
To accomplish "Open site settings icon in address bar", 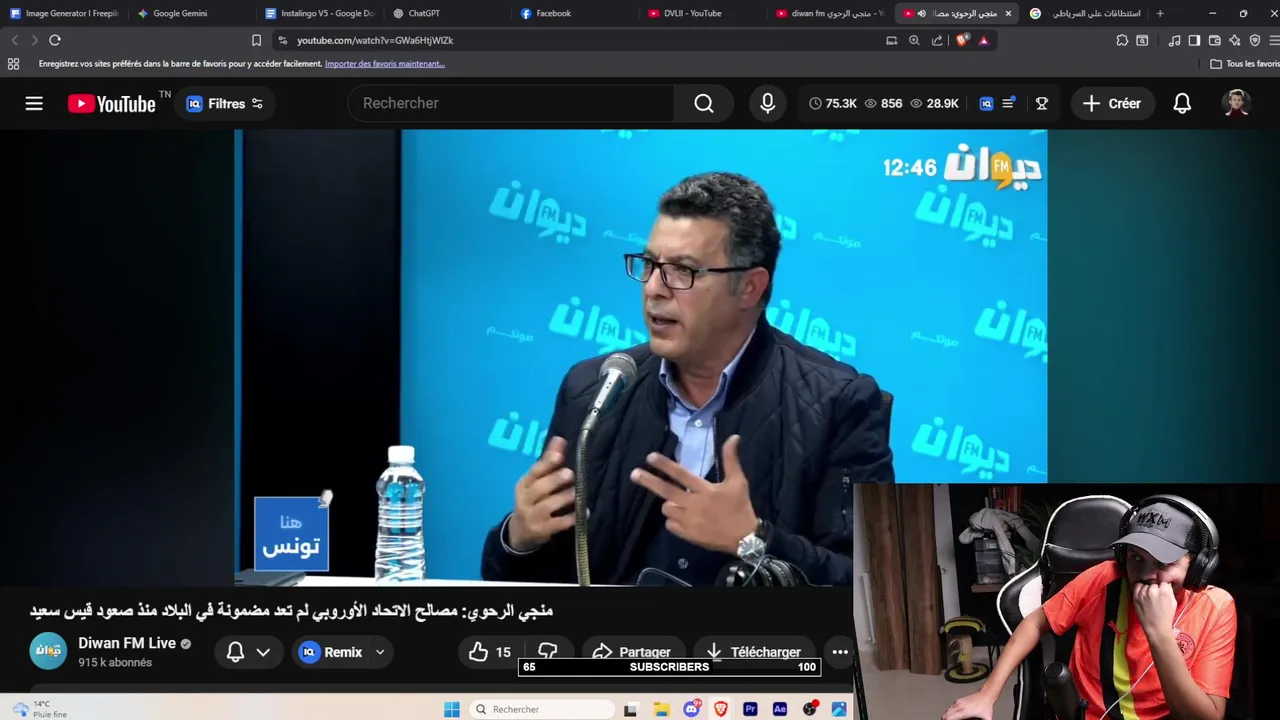I will (282, 40).
